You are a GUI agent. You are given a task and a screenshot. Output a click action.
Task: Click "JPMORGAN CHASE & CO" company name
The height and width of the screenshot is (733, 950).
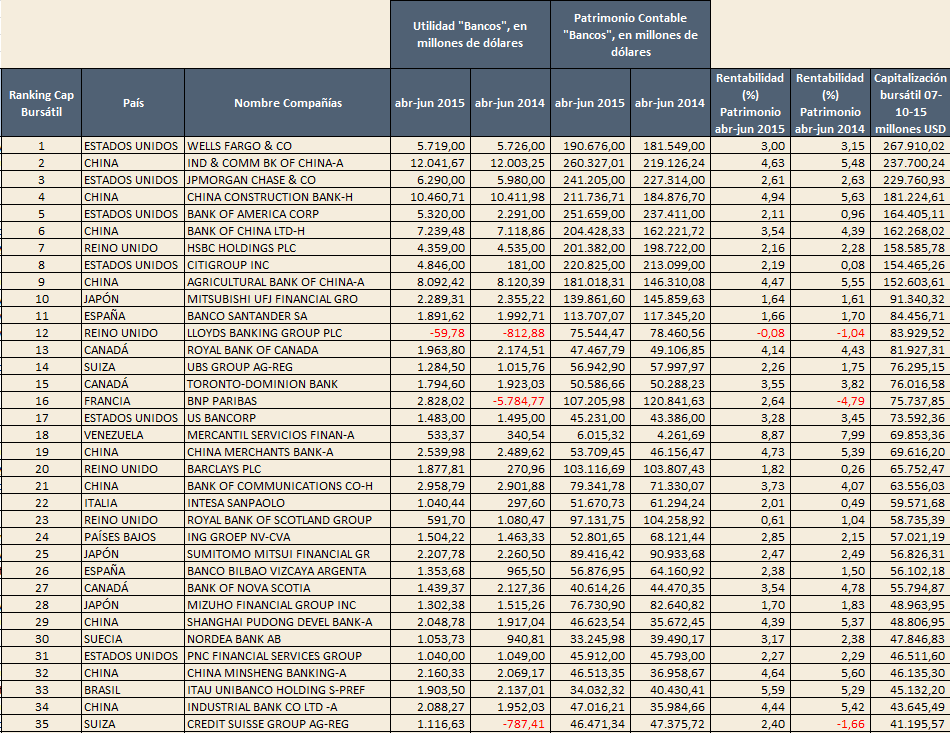pyautogui.click(x=288, y=180)
